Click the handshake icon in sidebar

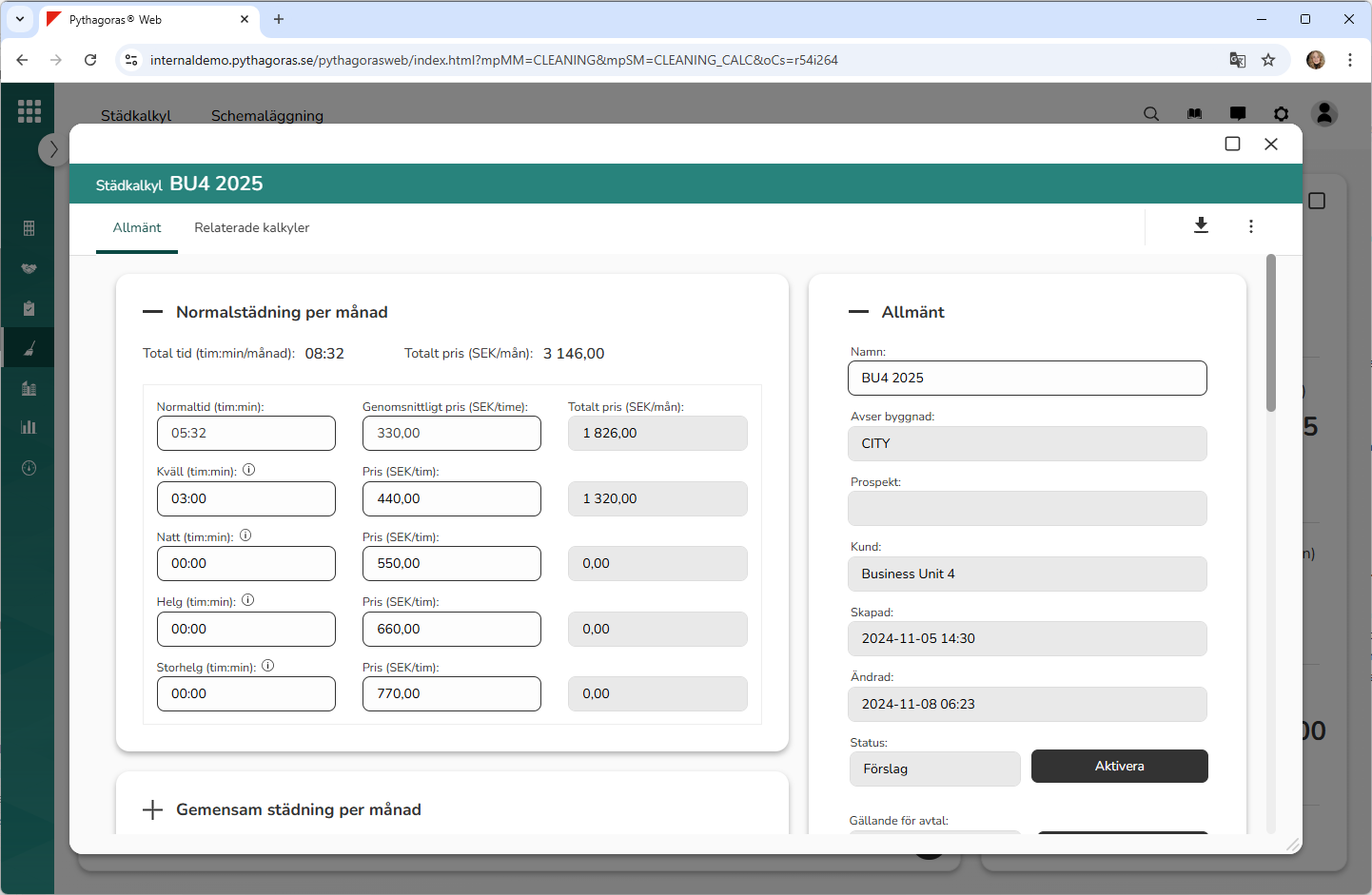(x=29, y=268)
